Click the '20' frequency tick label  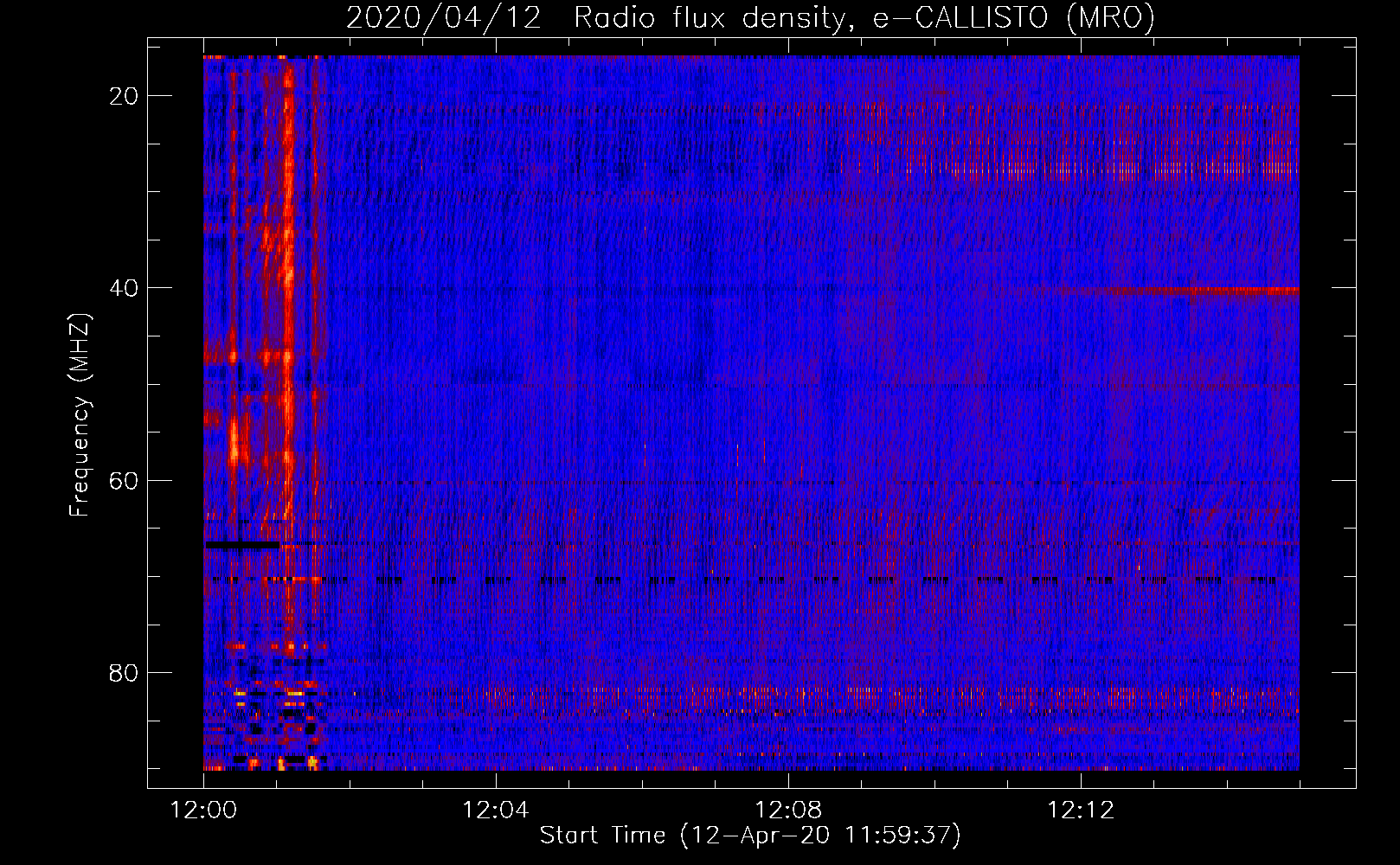tap(124, 96)
